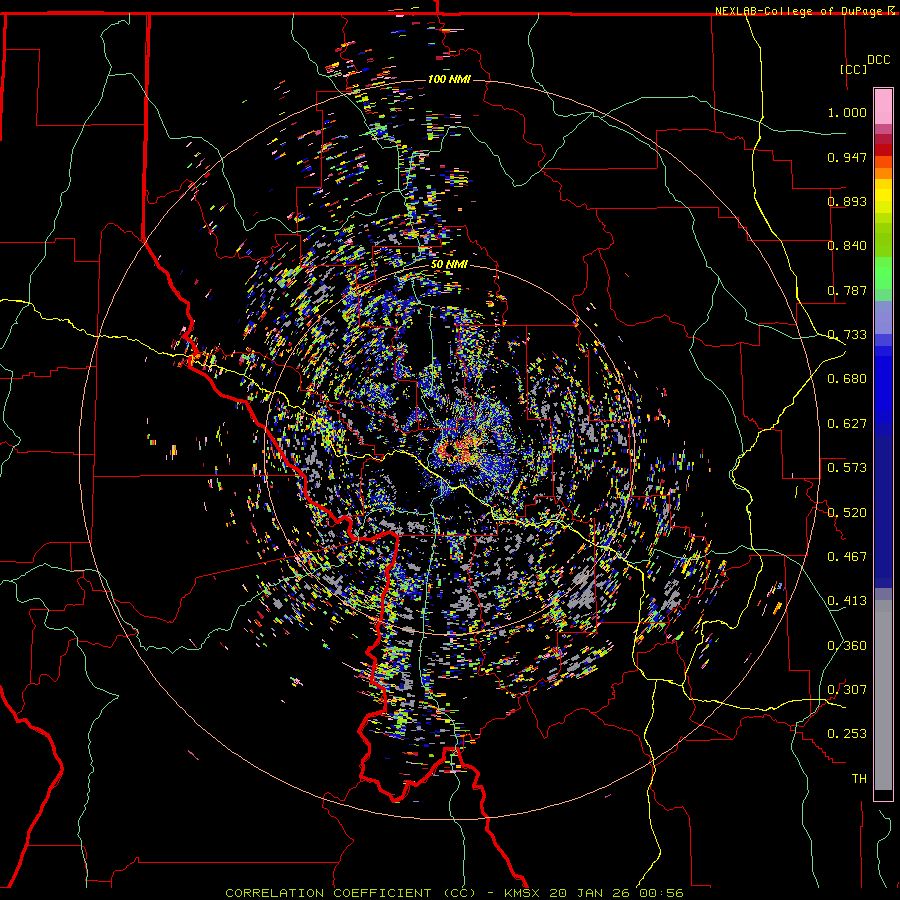Click the 0.360 legend value

pyautogui.click(x=847, y=646)
